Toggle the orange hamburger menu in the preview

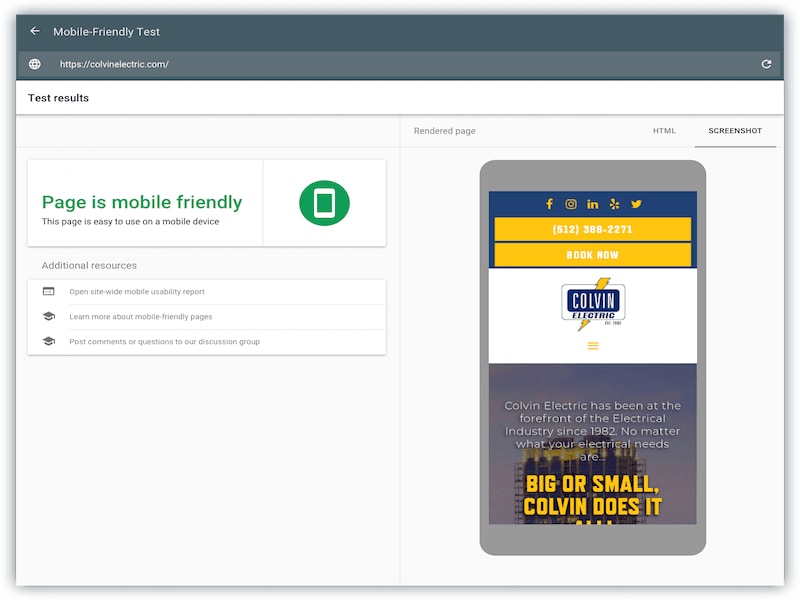pyautogui.click(x=591, y=347)
